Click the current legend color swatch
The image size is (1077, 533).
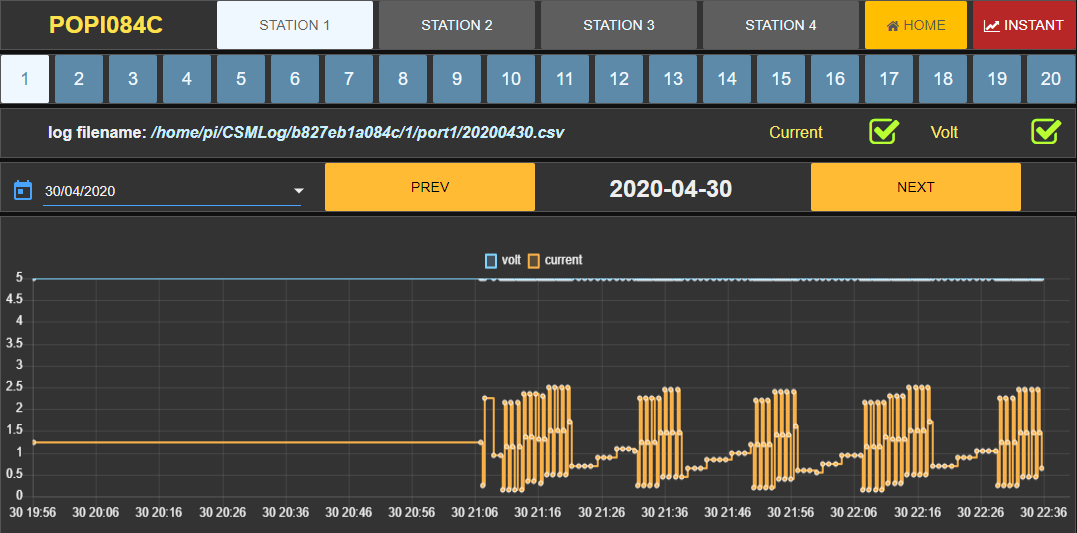point(534,260)
